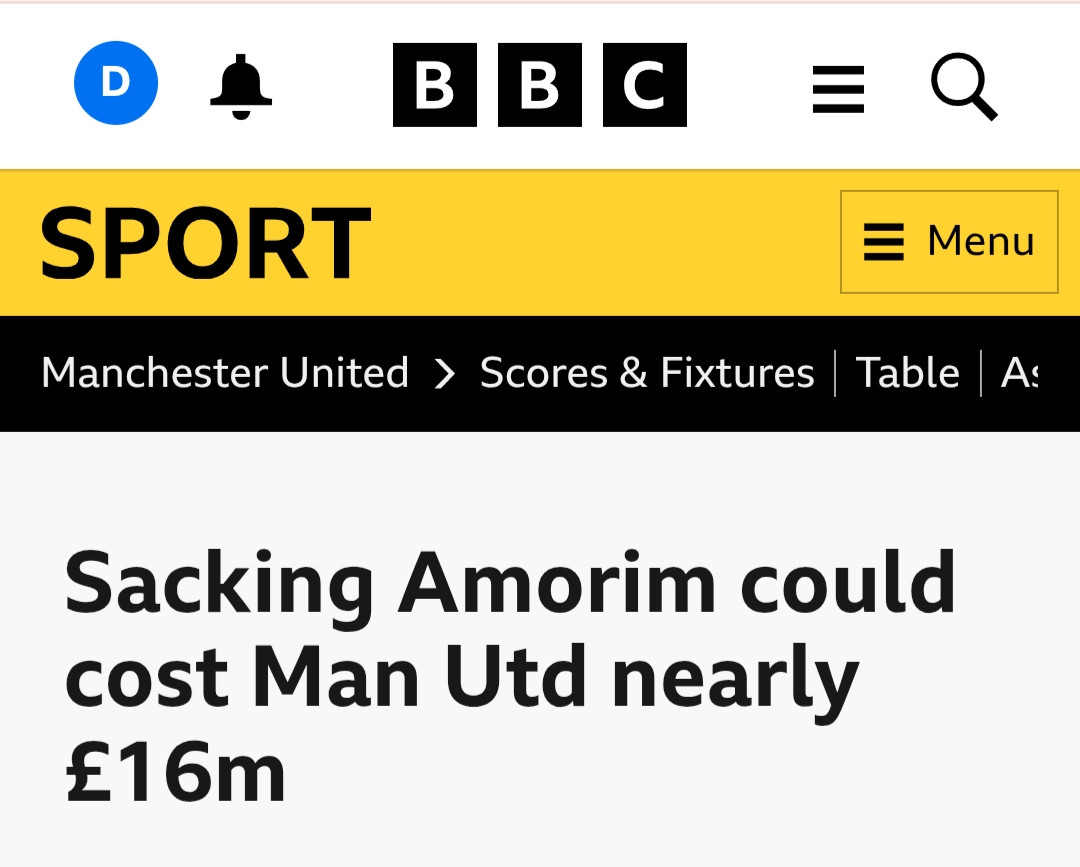Viewport: 1080px width, 867px height.
Task: Open the Manchester United section link
Action: pos(225,373)
